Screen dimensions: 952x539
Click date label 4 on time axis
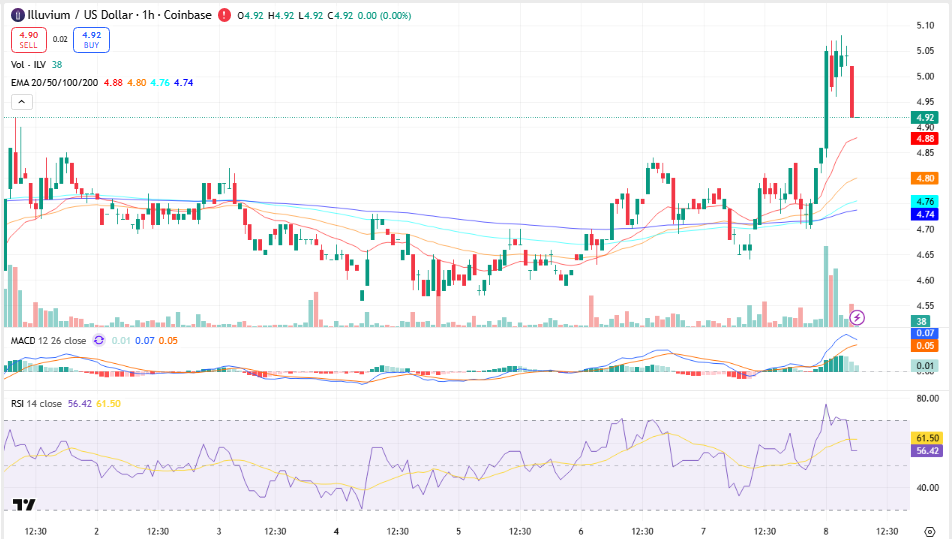coord(336,531)
